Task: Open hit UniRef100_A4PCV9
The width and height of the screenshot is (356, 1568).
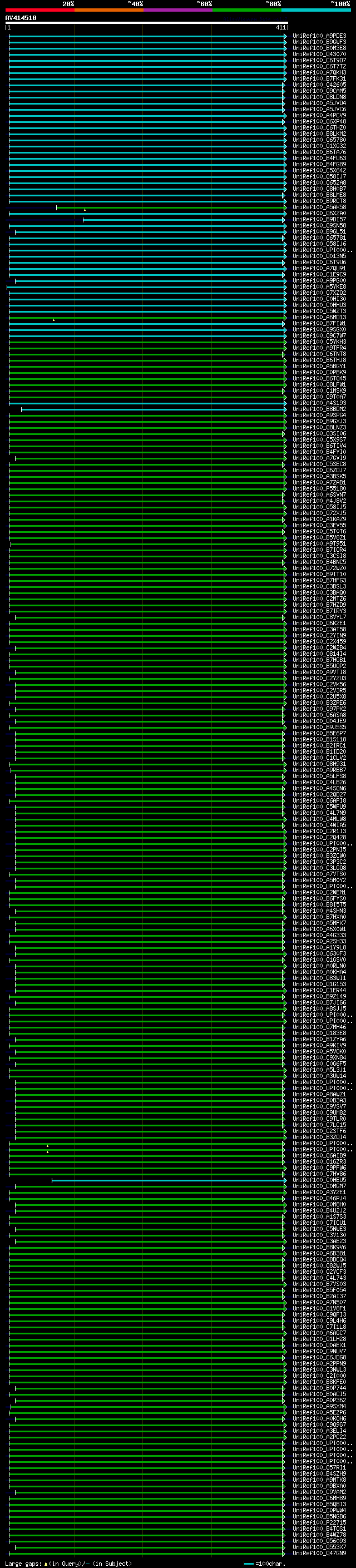Action: point(319,116)
